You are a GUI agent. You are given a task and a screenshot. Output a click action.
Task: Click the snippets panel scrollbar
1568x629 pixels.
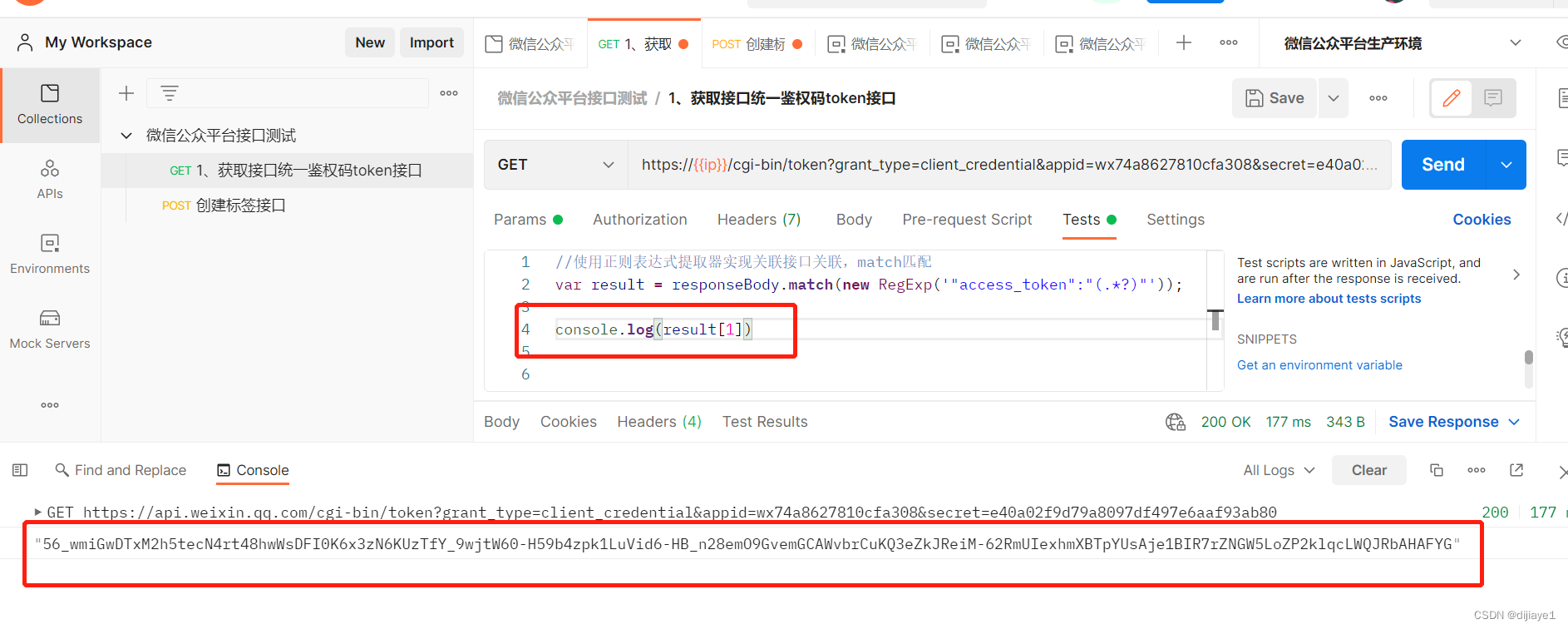pyautogui.click(x=1528, y=358)
